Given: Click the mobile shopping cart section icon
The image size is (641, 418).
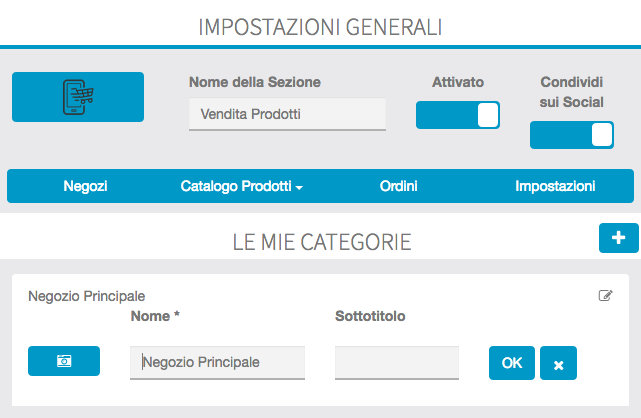Looking at the screenshot, I should click(78, 97).
